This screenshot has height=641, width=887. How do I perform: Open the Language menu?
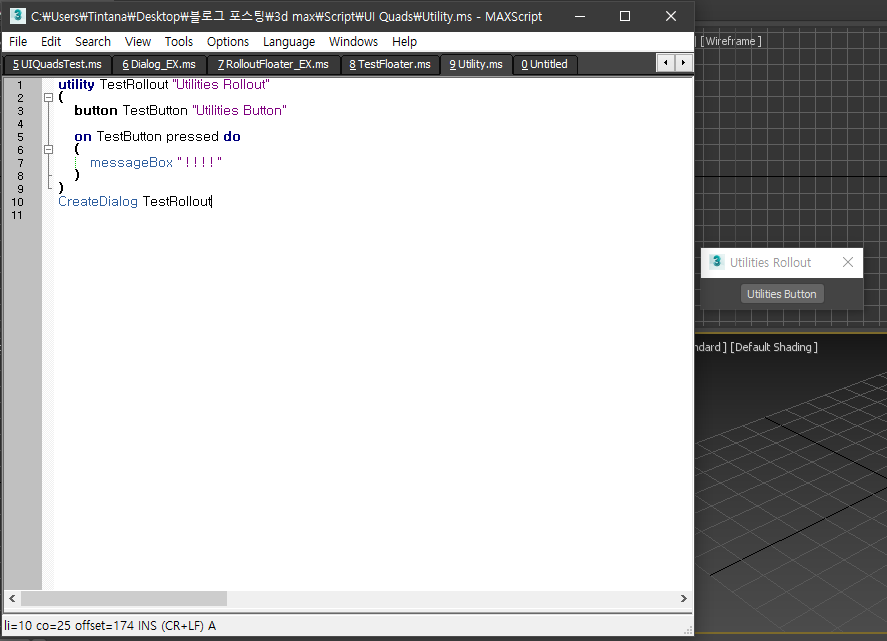pos(289,42)
